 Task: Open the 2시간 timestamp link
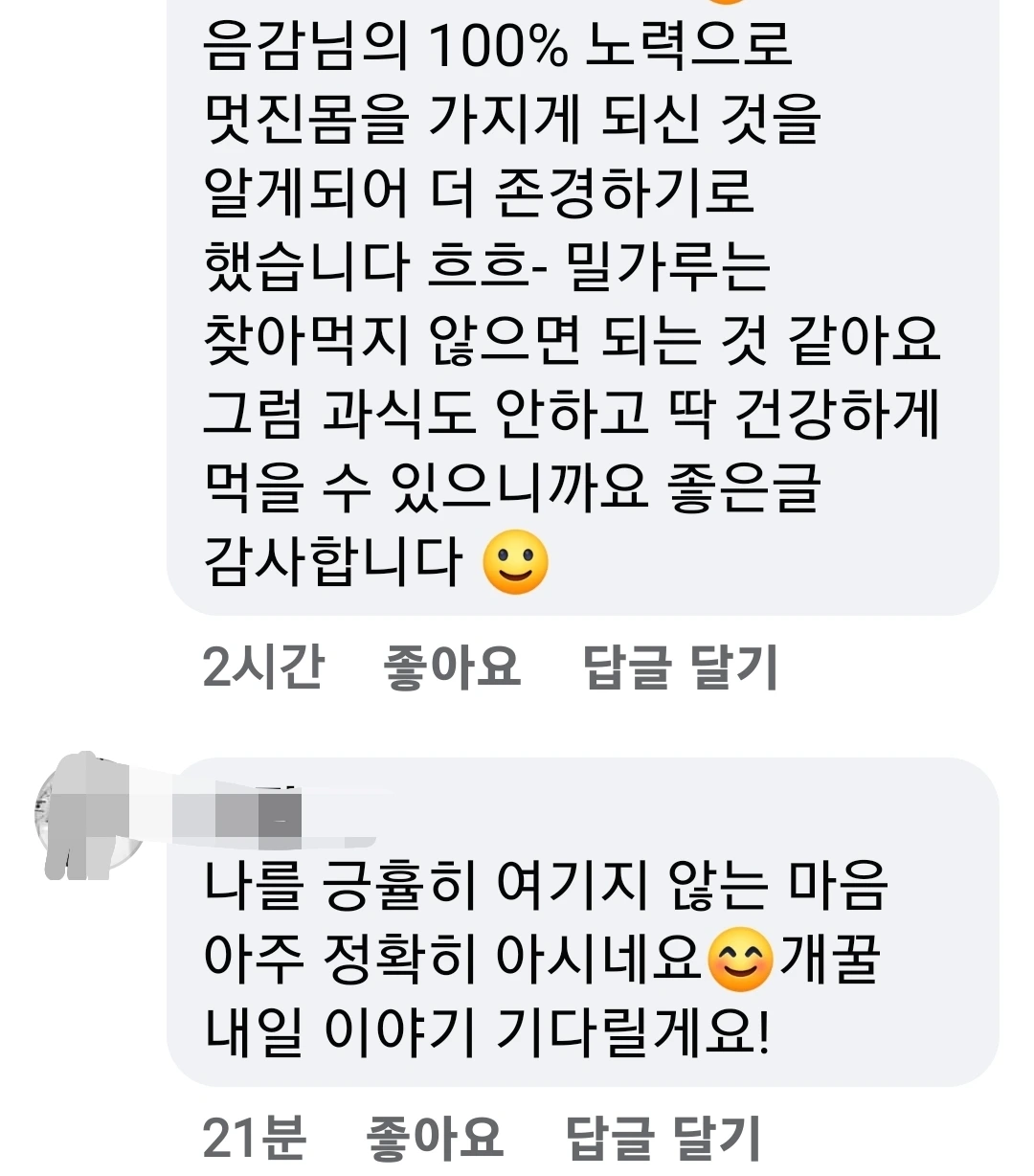click(x=263, y=667)
